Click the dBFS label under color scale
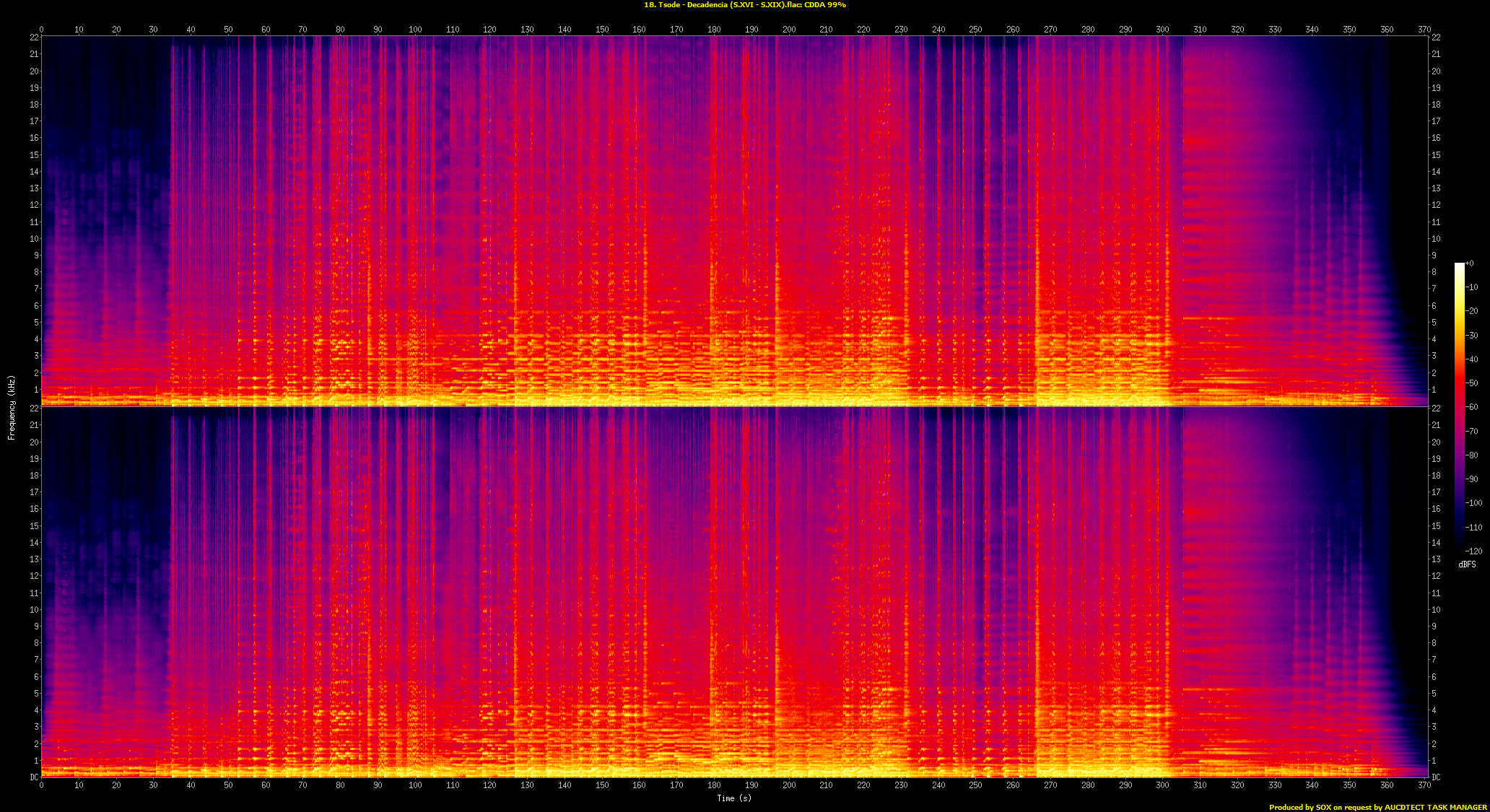The image size is (1490, 812). [x=1467, y=564]
